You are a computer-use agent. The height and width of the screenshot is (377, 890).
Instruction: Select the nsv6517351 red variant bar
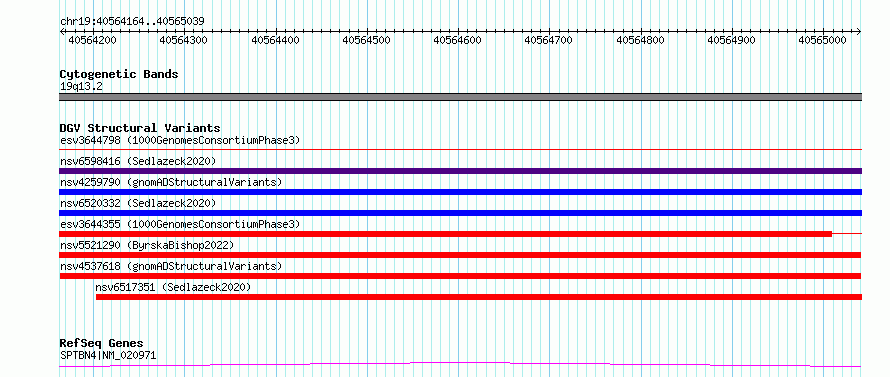click(x=479, y=297)
